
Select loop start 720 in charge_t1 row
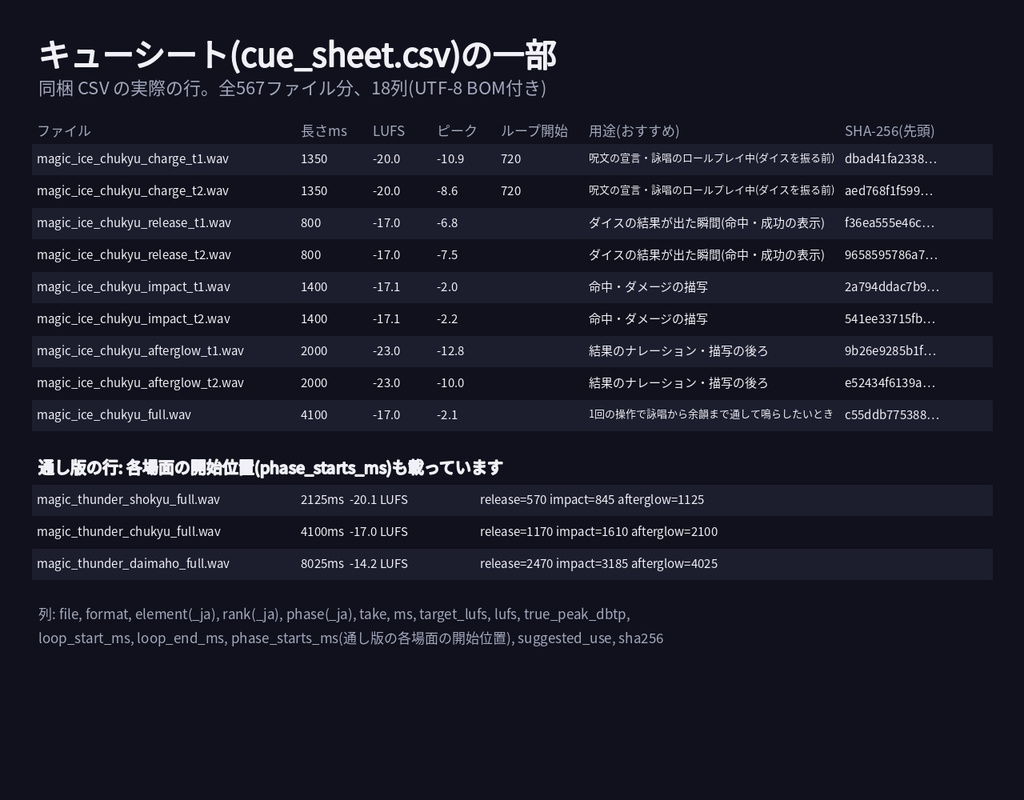511,159
